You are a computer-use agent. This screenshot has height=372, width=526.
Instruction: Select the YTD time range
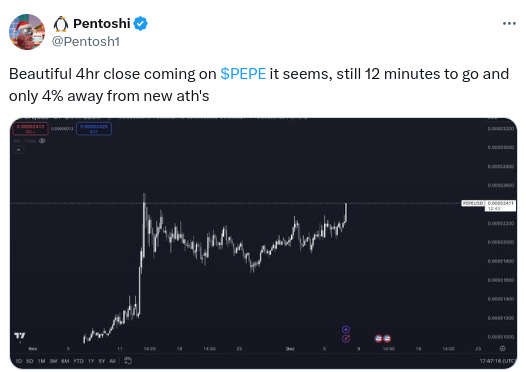78,361
